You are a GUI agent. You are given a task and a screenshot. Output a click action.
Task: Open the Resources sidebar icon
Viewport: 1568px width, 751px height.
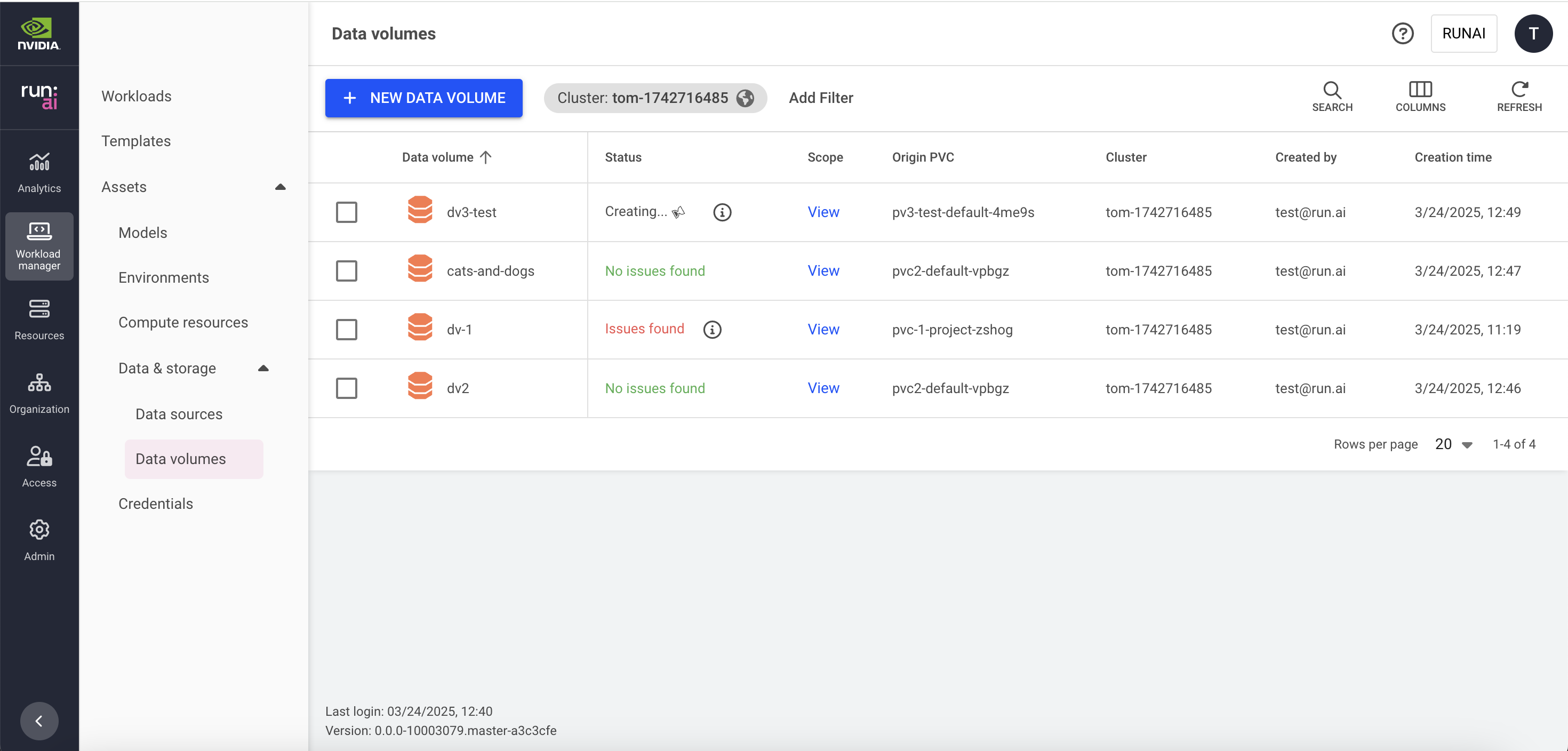tap(39, 319)
